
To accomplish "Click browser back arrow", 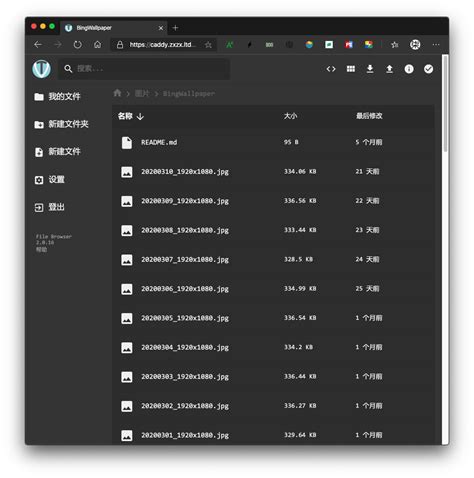I will click(x=38, y=45).
